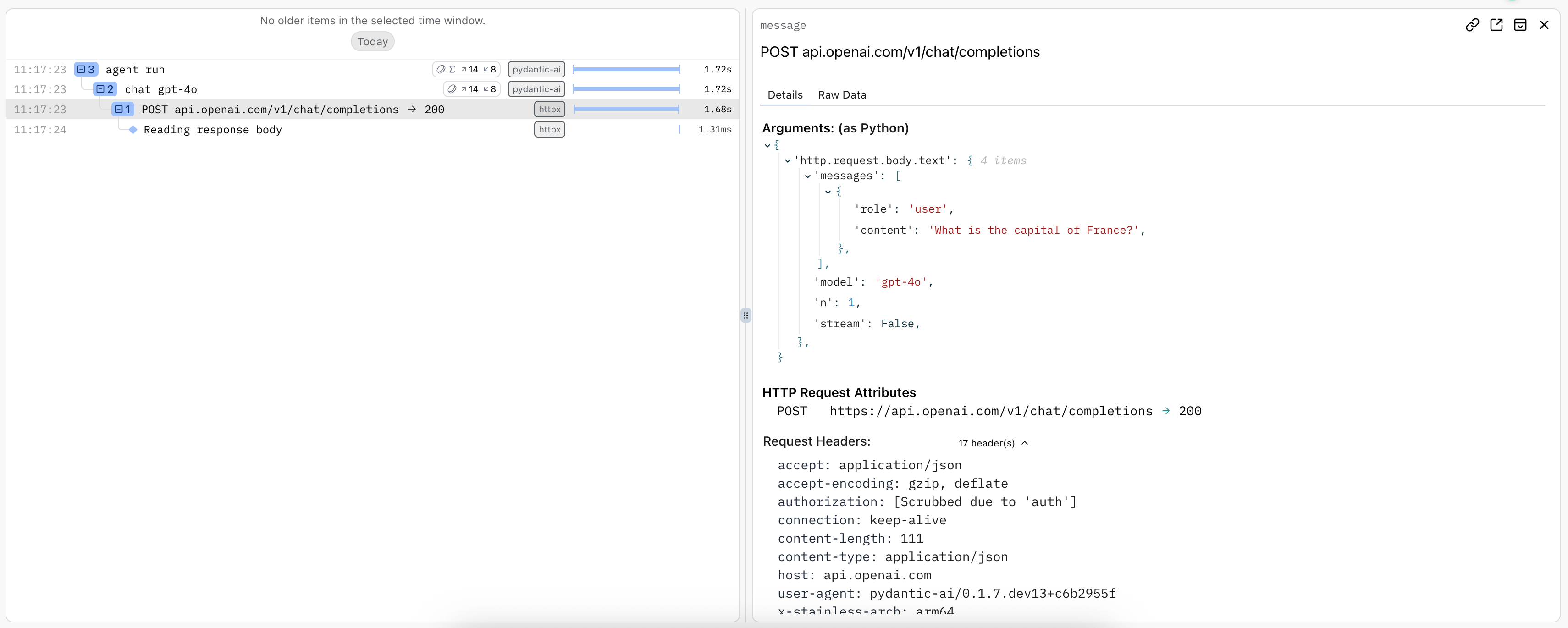
Task: Copy the link to this span
Action: click(1473, 25)
